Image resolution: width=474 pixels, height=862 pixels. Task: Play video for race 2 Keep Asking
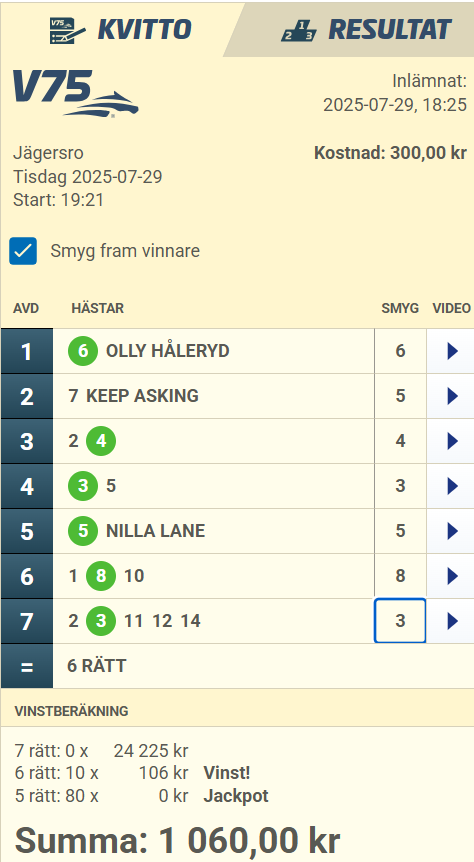451,396
